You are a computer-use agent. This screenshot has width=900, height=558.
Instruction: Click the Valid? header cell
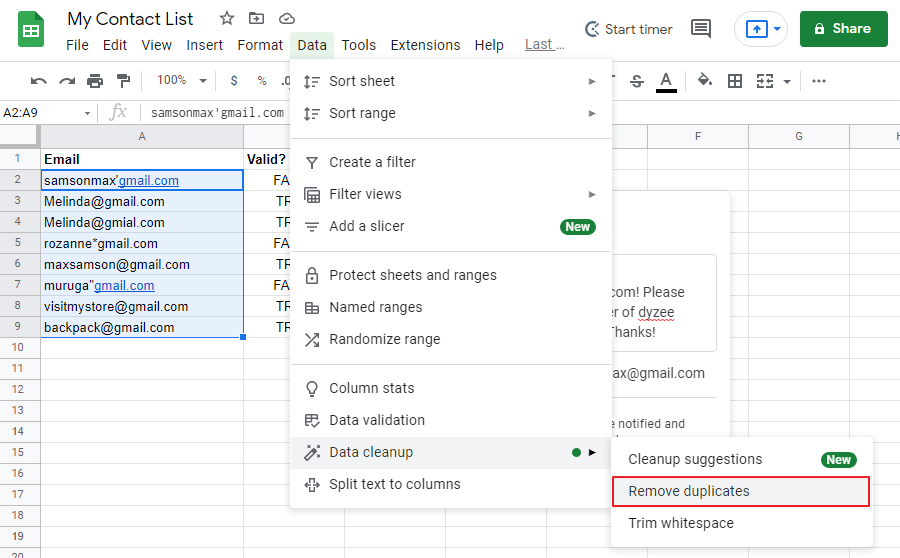267,159
